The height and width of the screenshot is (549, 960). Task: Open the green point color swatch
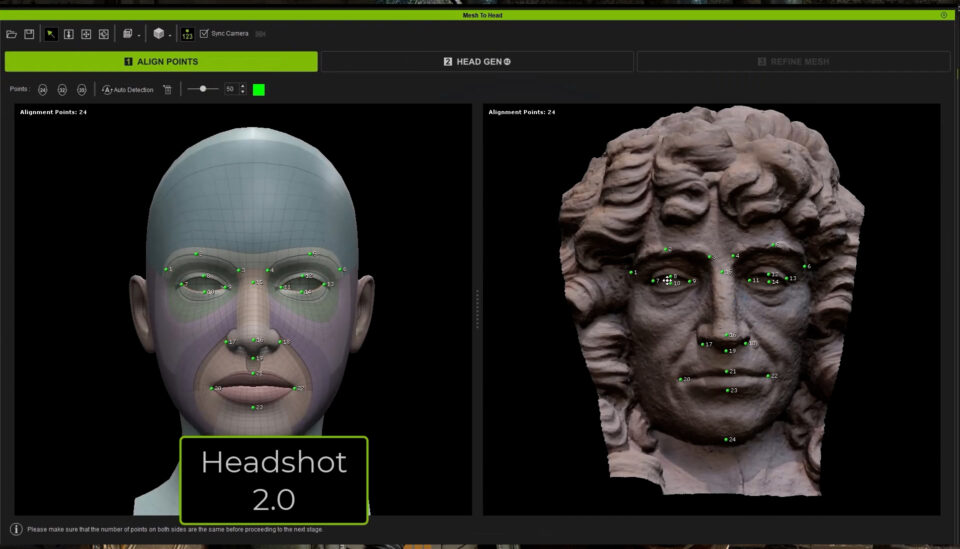point(259,90)
